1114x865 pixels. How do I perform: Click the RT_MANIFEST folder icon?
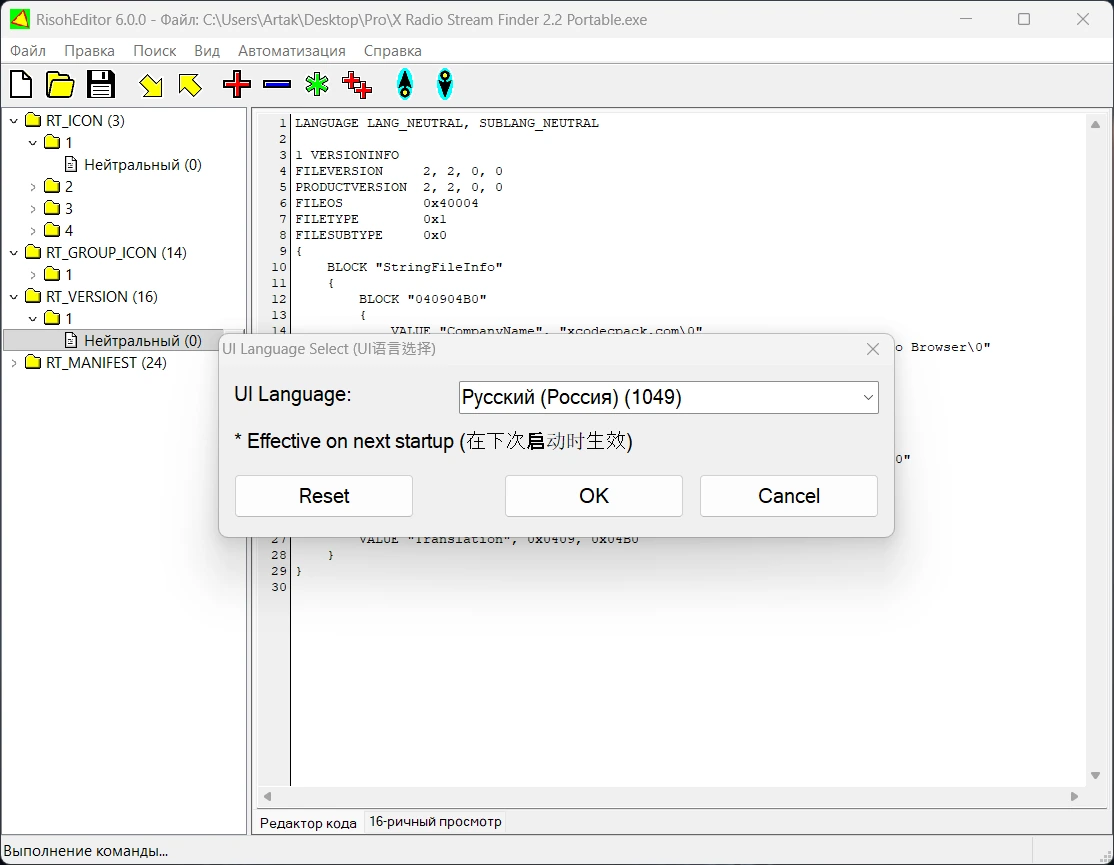33,362
